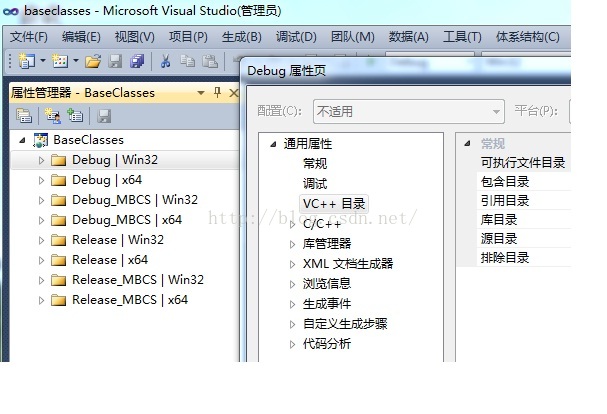Expand the 库管理器 node
Image resolution: width=607 pixels, height=414 pixels.
coord(293,244)
